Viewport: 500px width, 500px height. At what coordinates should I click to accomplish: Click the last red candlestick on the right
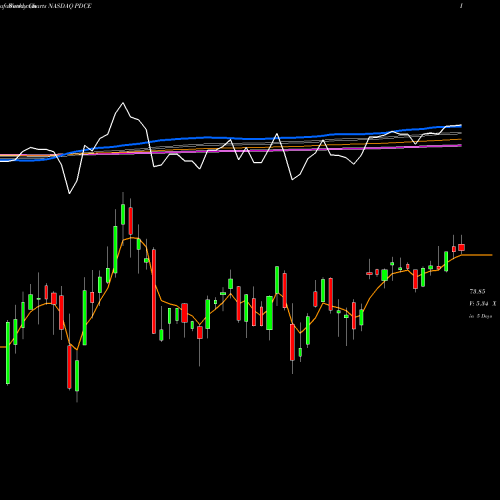pyautogui.click(x=462, y=247)
